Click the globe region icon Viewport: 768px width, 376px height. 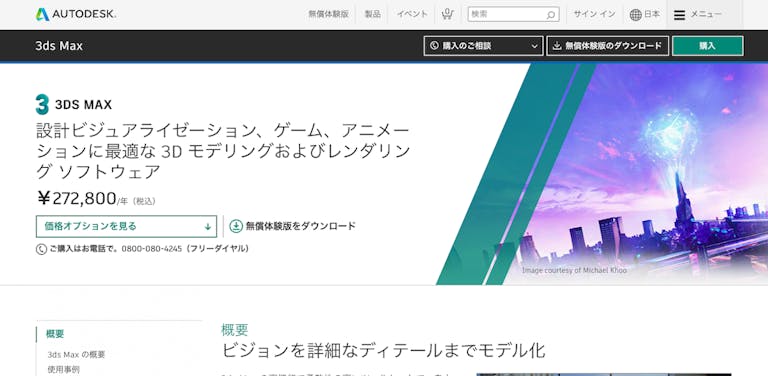635,15
